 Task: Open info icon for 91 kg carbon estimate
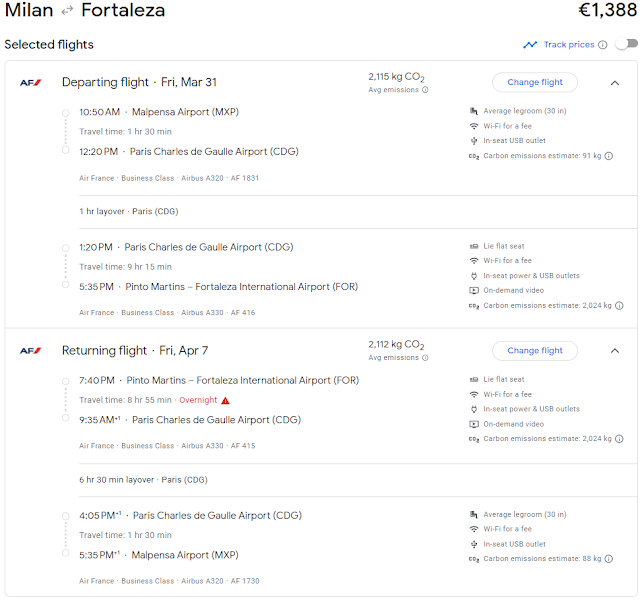pyautogui.click(x=609, y=156)
